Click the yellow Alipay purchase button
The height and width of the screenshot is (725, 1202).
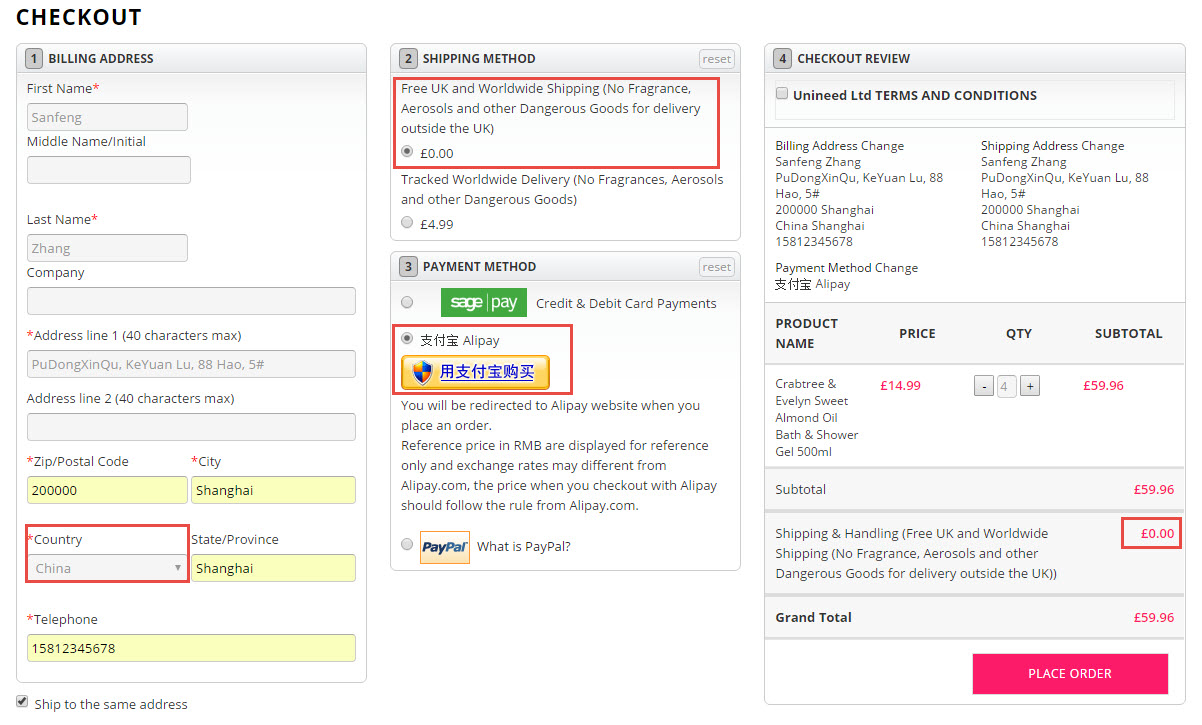click(475, 372)
